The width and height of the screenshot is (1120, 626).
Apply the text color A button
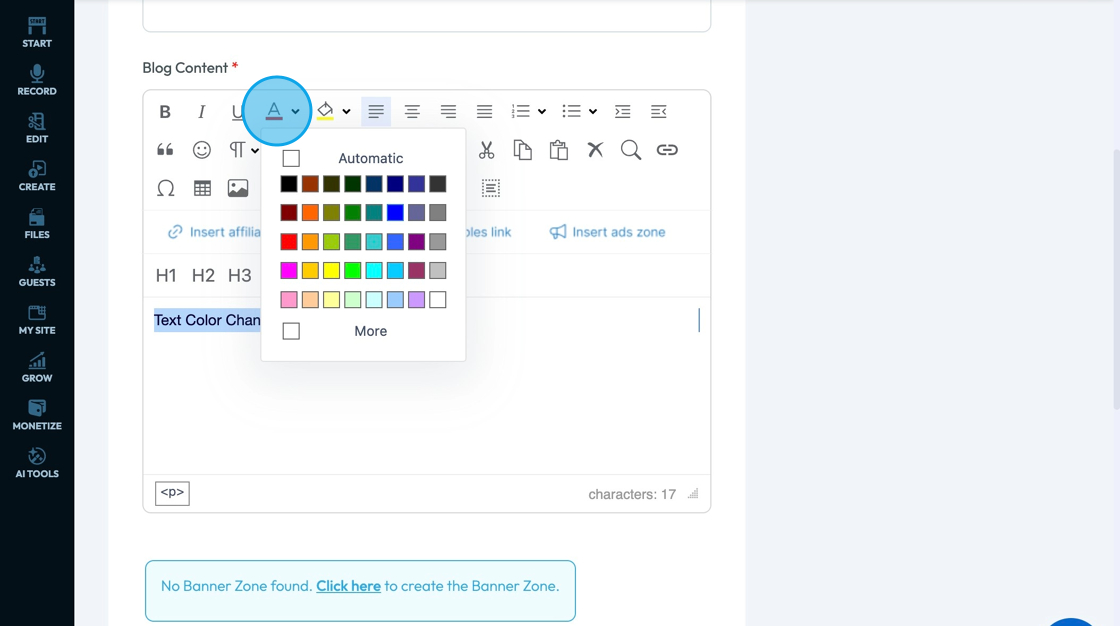[x=274, y=111]
